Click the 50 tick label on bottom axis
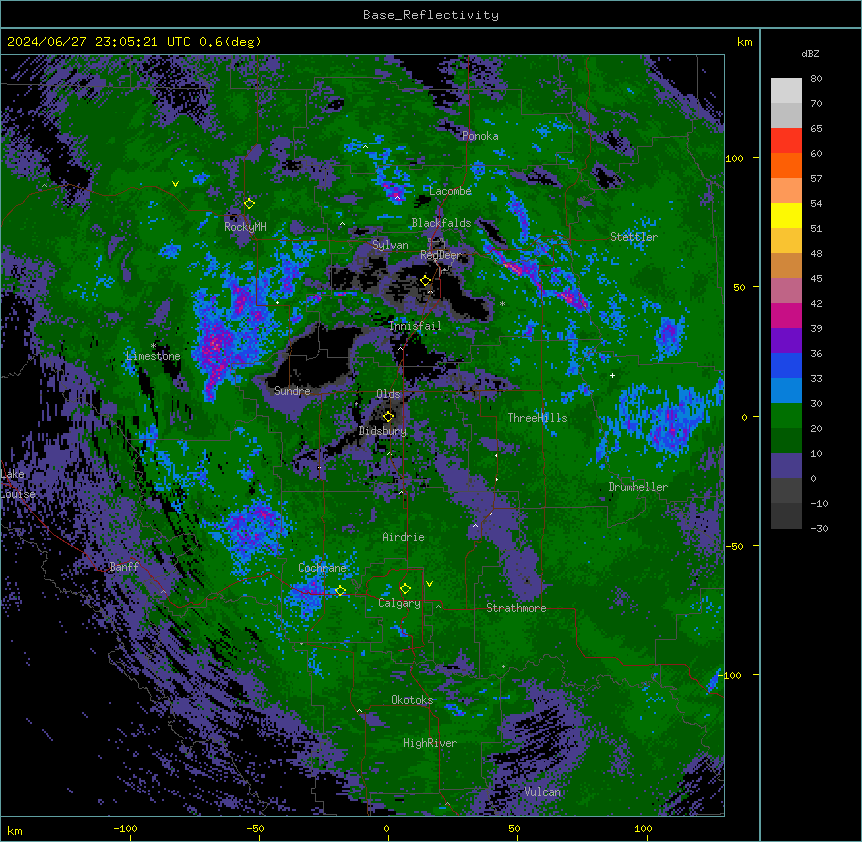This screenshot has width=862, height=842. [514, 828]
